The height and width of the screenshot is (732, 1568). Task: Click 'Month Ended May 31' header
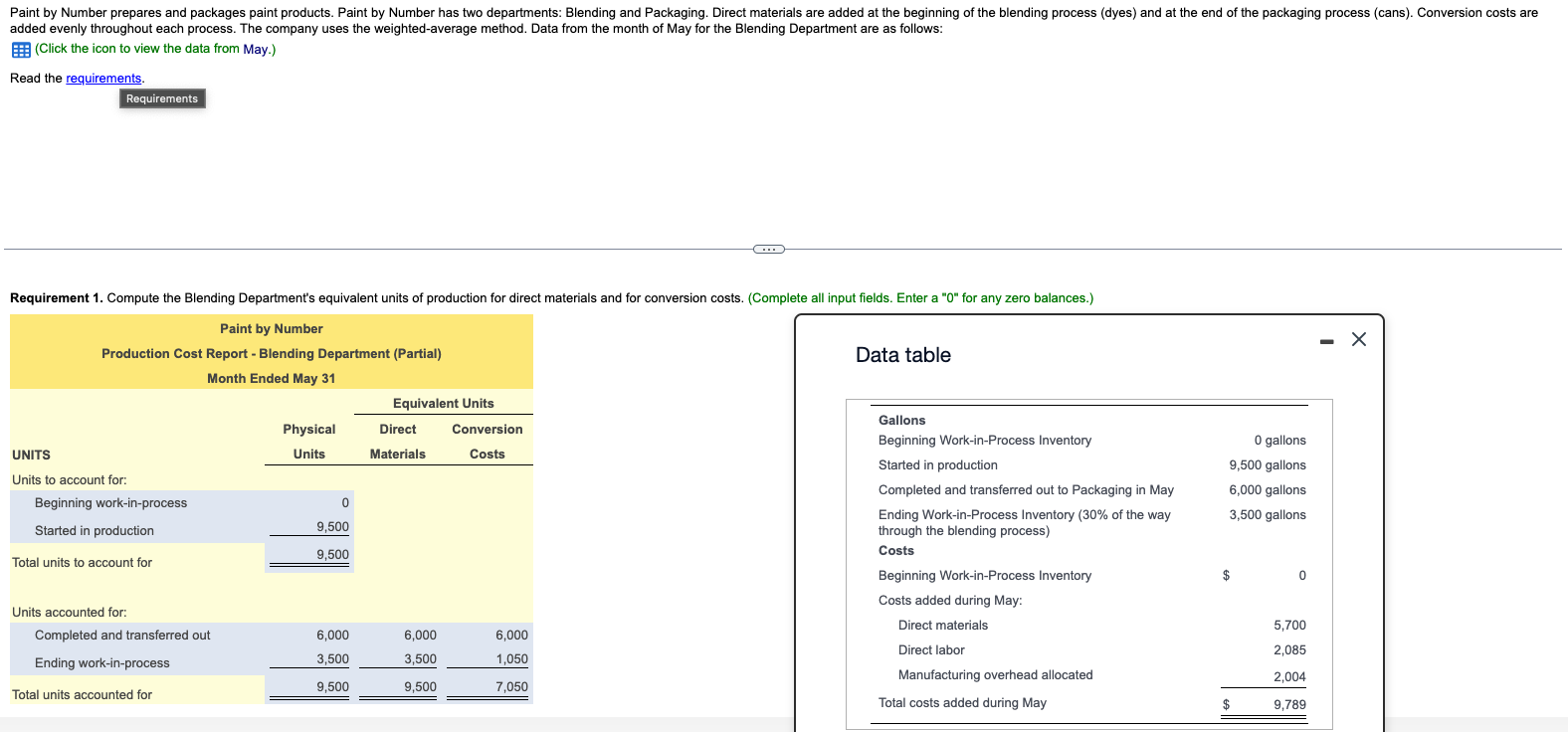tap(271, 379)
